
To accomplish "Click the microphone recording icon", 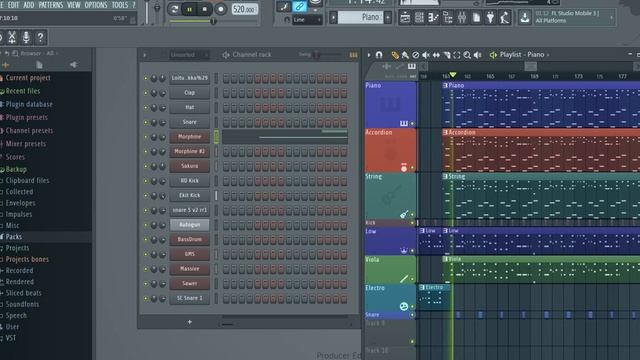I will (x=26, y=38).
